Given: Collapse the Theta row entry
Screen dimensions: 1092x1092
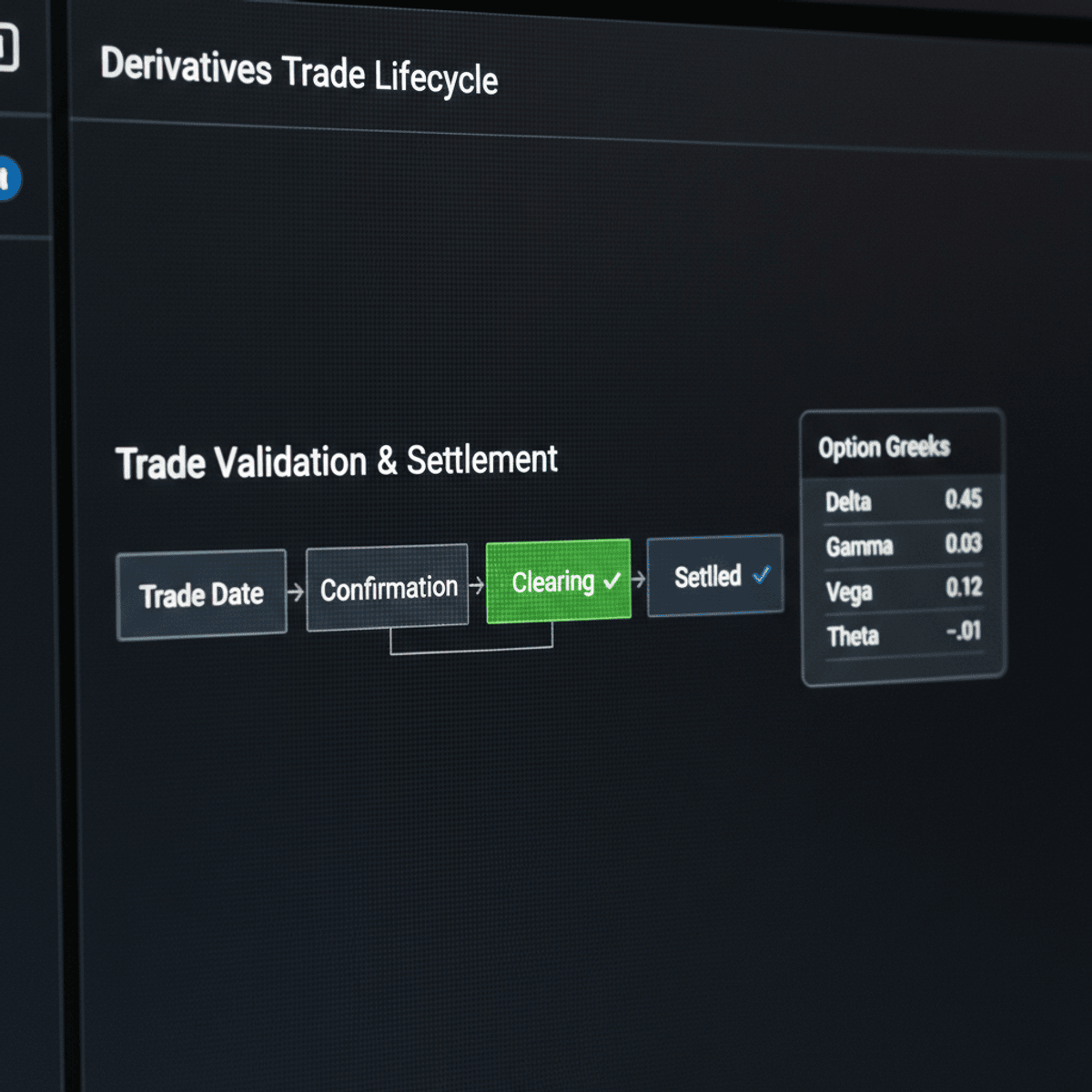Looking at the screenshot, I should [x=903, y=636].
